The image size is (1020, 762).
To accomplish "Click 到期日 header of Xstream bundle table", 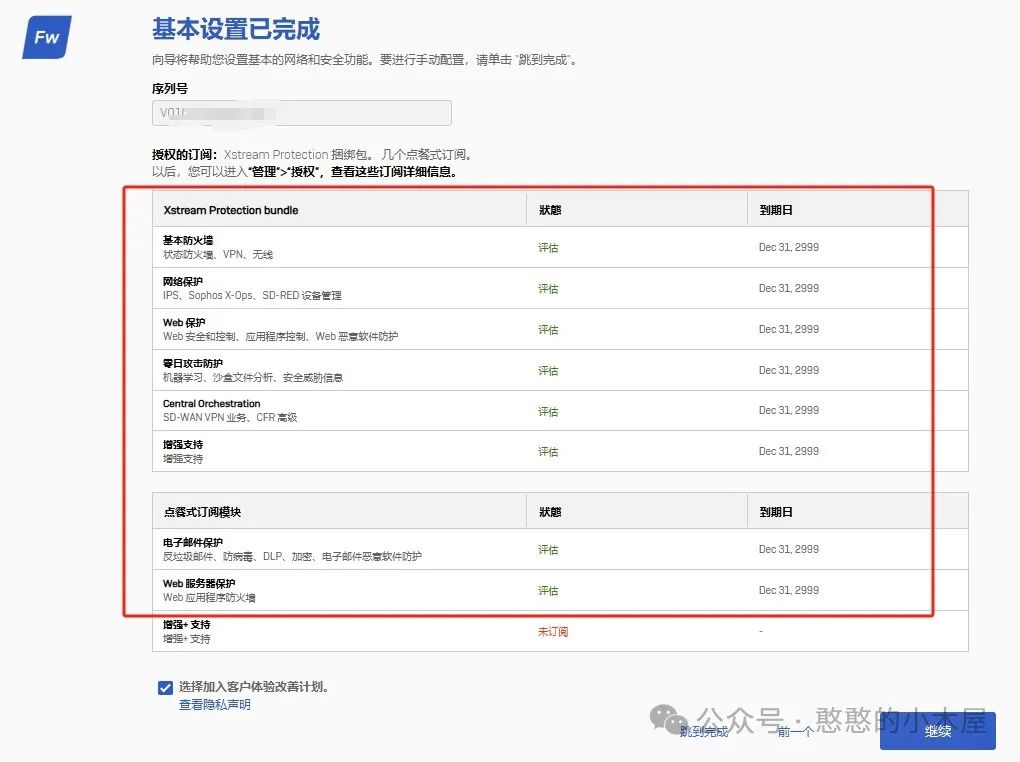I will (x=776, y=210).
